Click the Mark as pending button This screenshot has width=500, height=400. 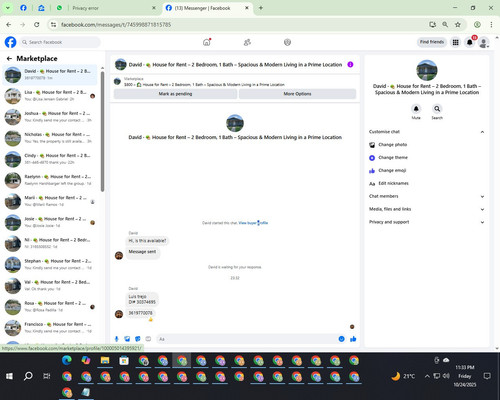[x=175, y=94]
